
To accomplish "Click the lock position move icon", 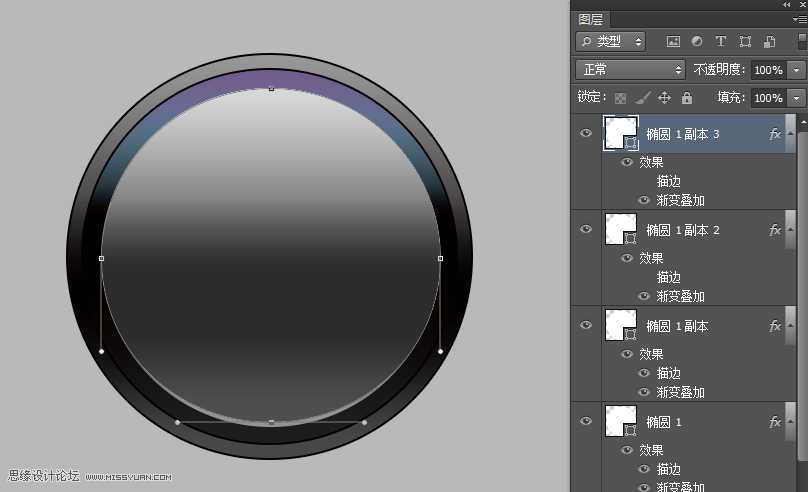I will click(x=665, y=98).
